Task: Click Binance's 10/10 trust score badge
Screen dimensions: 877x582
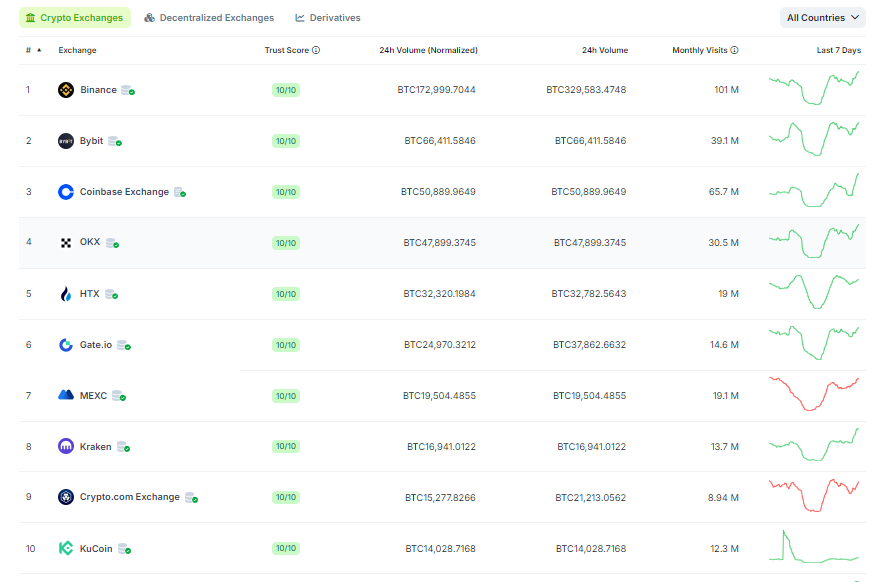Action: pos(286,90)
